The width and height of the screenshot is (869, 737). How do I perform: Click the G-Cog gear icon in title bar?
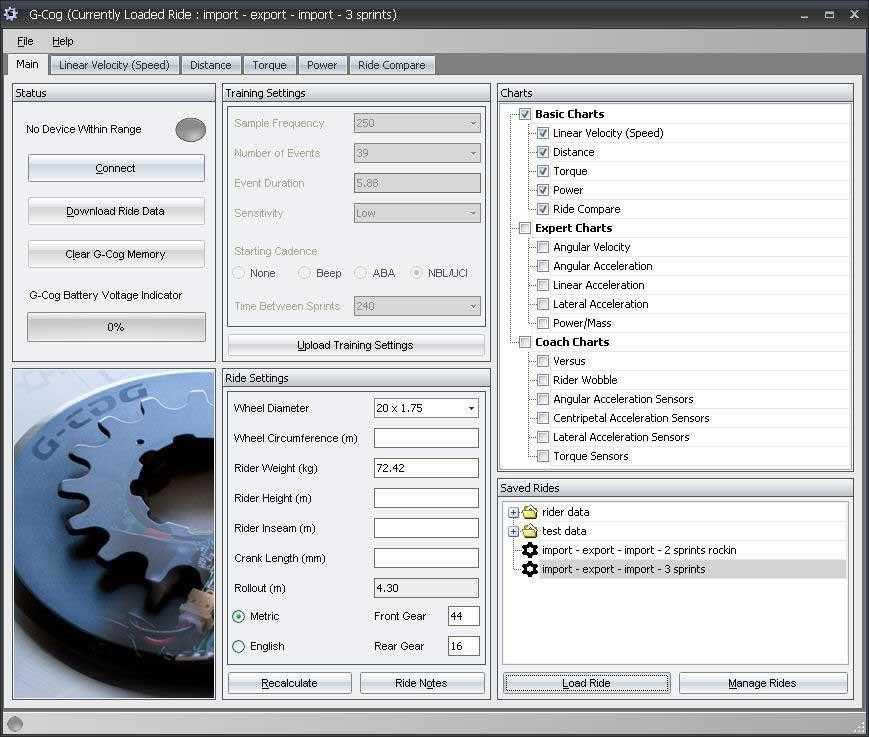pyautogui.click(x=11, y=14)
